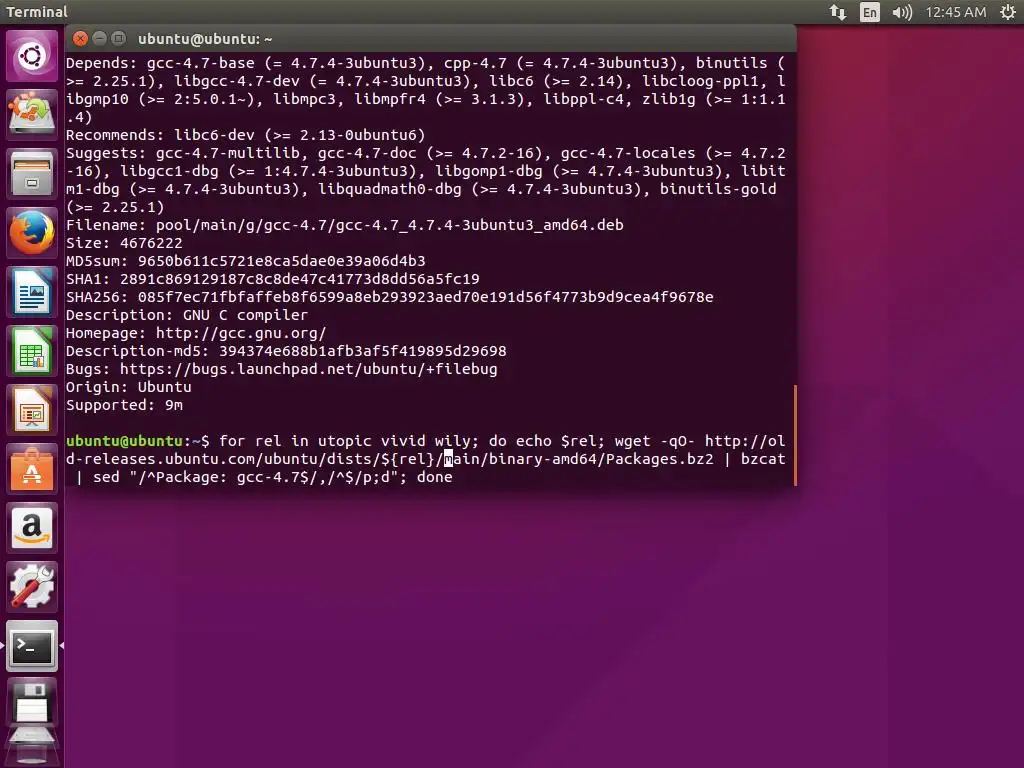Image resolution: width=1024 pixels, height=768 pixels.
Task: Click the Terminal label in top panel
Action: (x=37, y=12)
